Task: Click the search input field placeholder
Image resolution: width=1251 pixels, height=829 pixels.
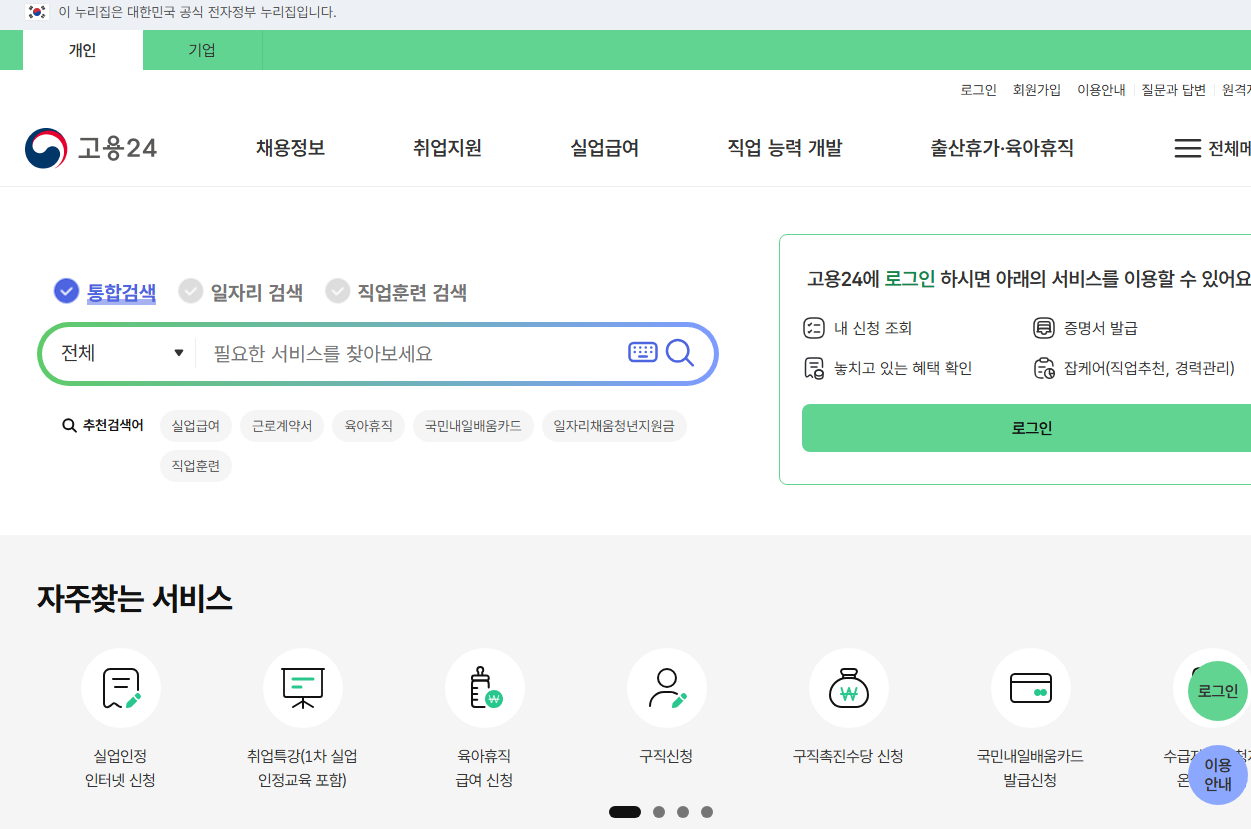Action: pyautogui.click(x=323, y=353)
